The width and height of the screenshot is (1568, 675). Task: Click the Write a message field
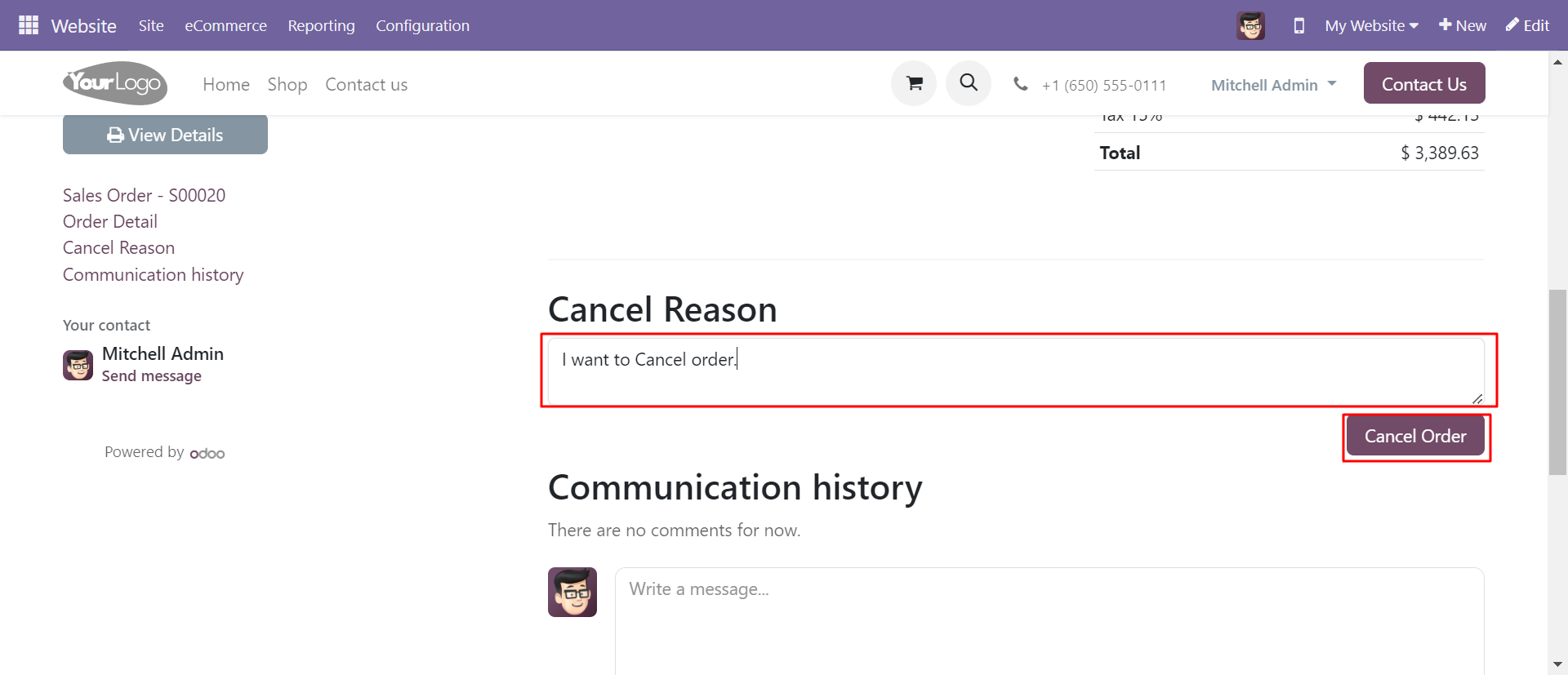(x=1049, y=620)
